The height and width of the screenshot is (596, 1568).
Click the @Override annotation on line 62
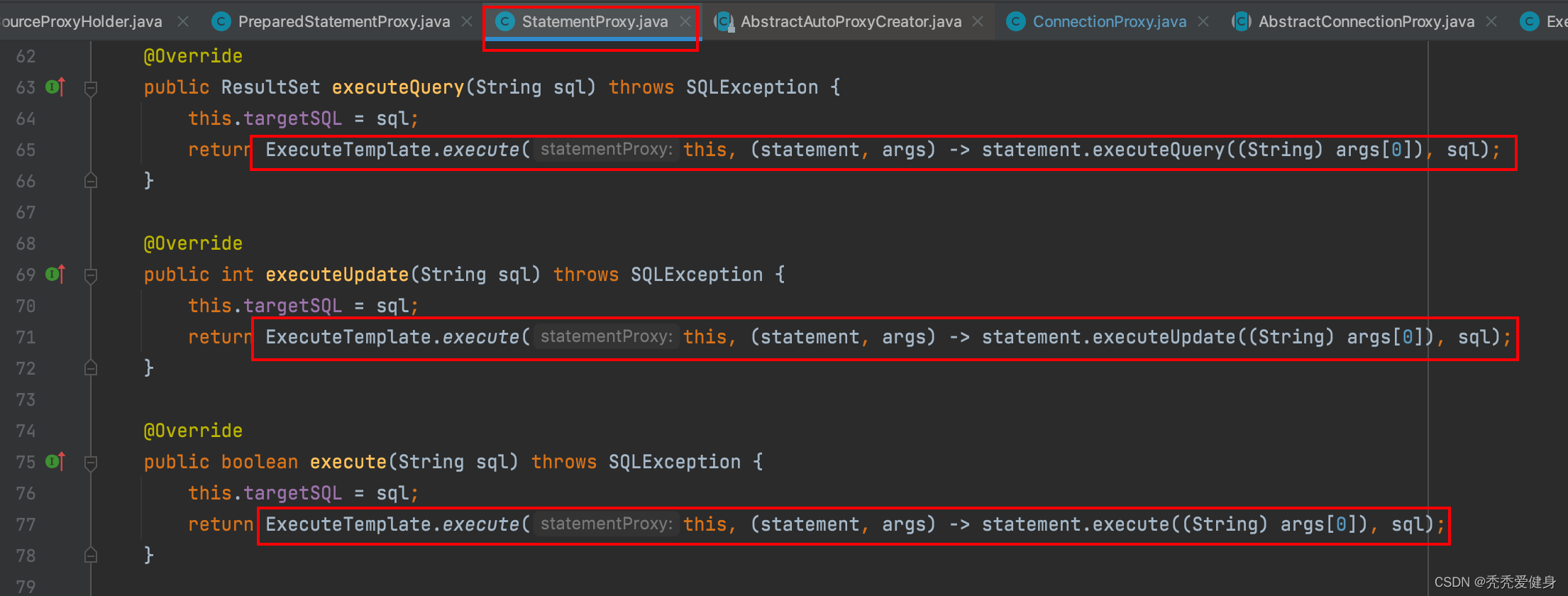(x=193, y=56)
